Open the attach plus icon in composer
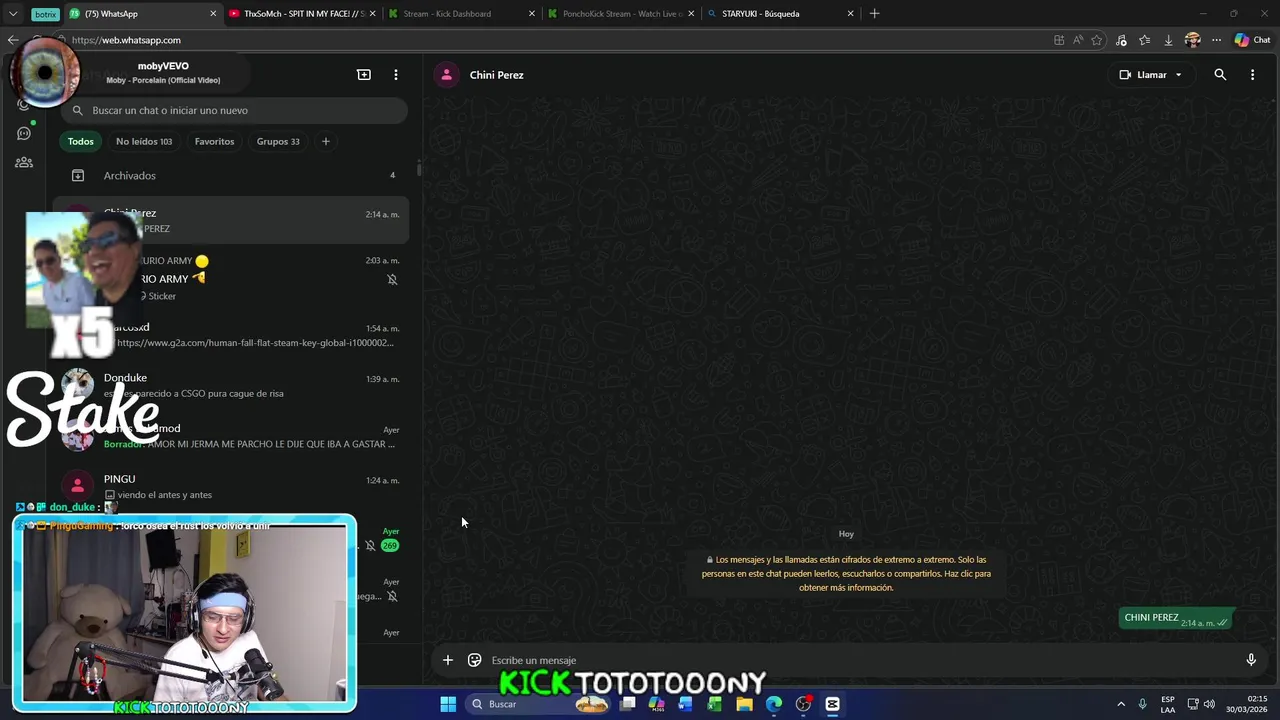Screen dimensions: 1280x720 pyautogui.click(x=448, y=660)
